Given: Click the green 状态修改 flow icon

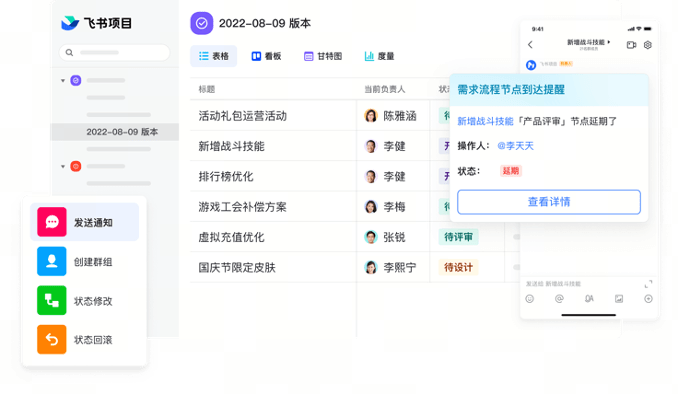Looking at the screenshot, I should click(52, 300).
